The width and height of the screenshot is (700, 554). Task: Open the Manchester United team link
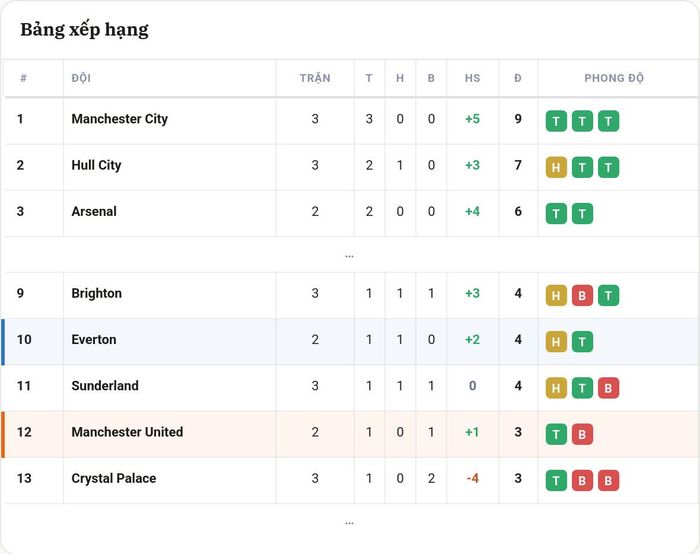[x=127, y=432]
